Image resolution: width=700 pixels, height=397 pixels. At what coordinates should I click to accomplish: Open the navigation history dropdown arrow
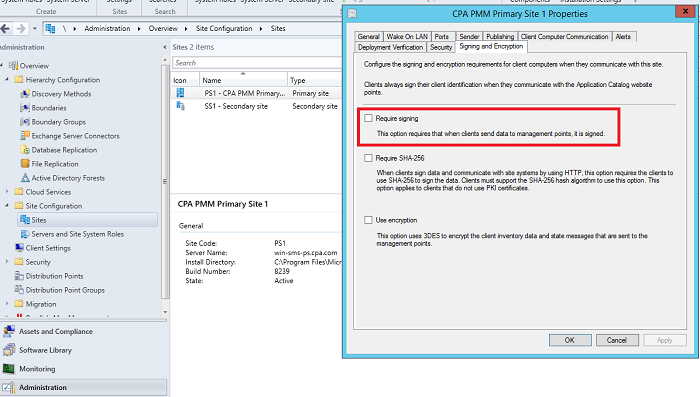[34, 29]
